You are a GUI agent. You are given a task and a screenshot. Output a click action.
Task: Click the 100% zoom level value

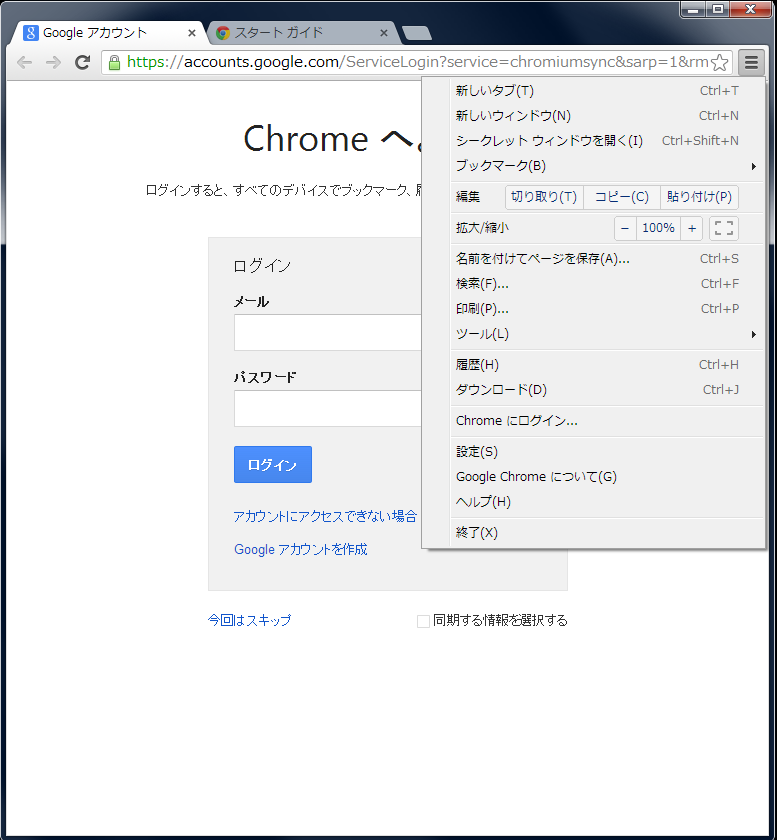[659, 228]
